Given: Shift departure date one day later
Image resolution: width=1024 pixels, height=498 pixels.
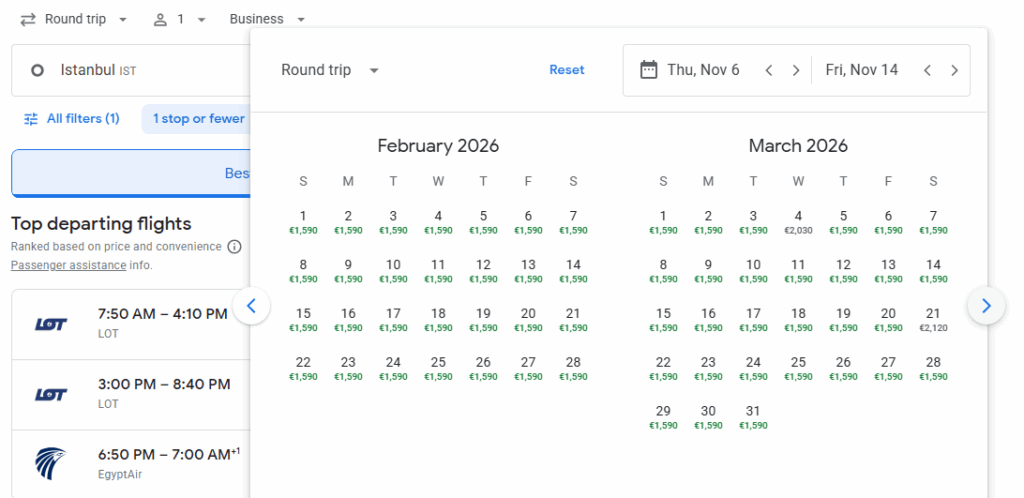Looking at the screenshot, I should [x=796, y=70].
